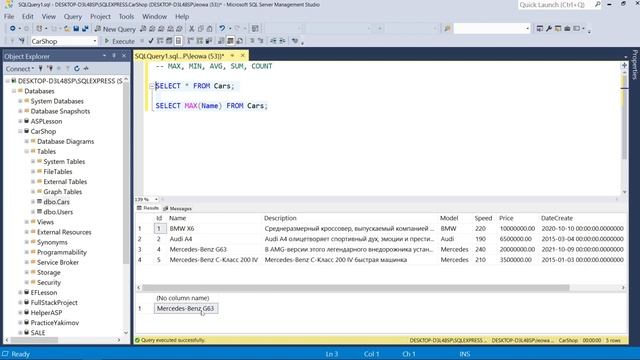Expand the dbo.Cars table node
The width and height of the screenshot is (640, 360).
click(x=33, y=202)
